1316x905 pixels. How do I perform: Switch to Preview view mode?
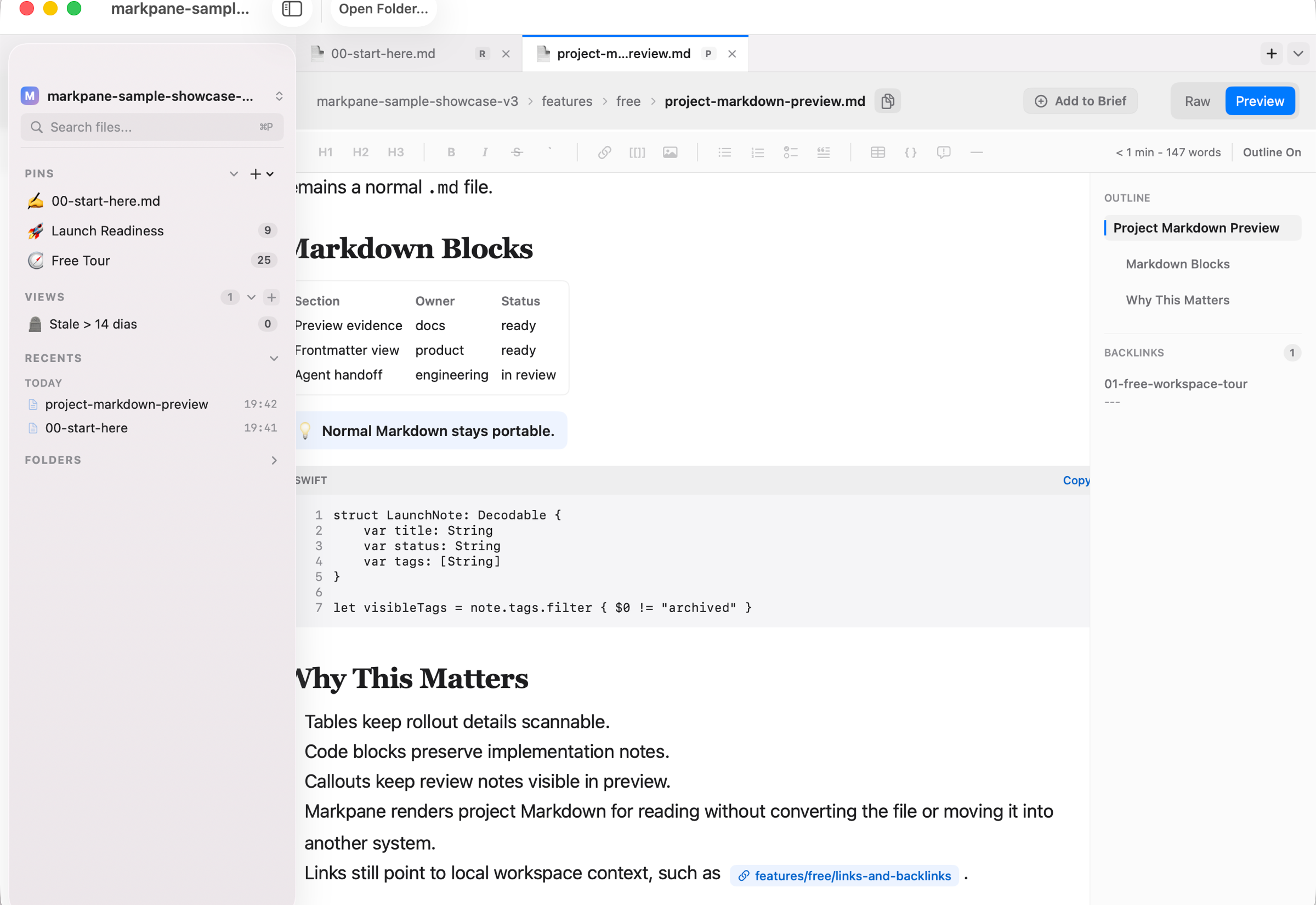pos(1260,101)
